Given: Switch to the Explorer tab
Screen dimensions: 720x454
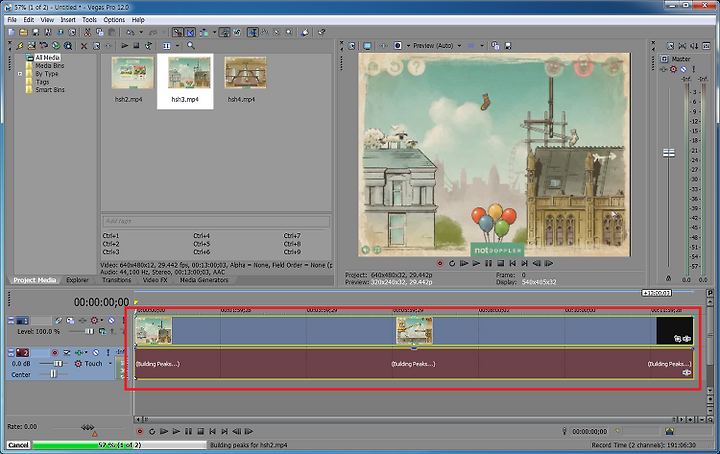Looking at the screenshot, I should coord(77,280).
